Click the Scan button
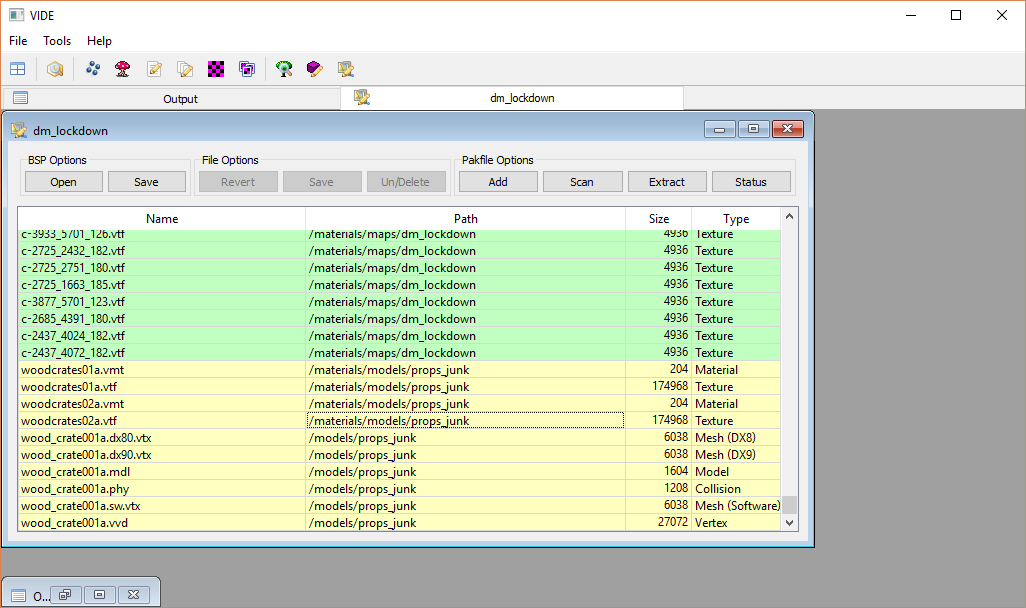Viewport: 1026px width, 608px height. tap(582, 182)
